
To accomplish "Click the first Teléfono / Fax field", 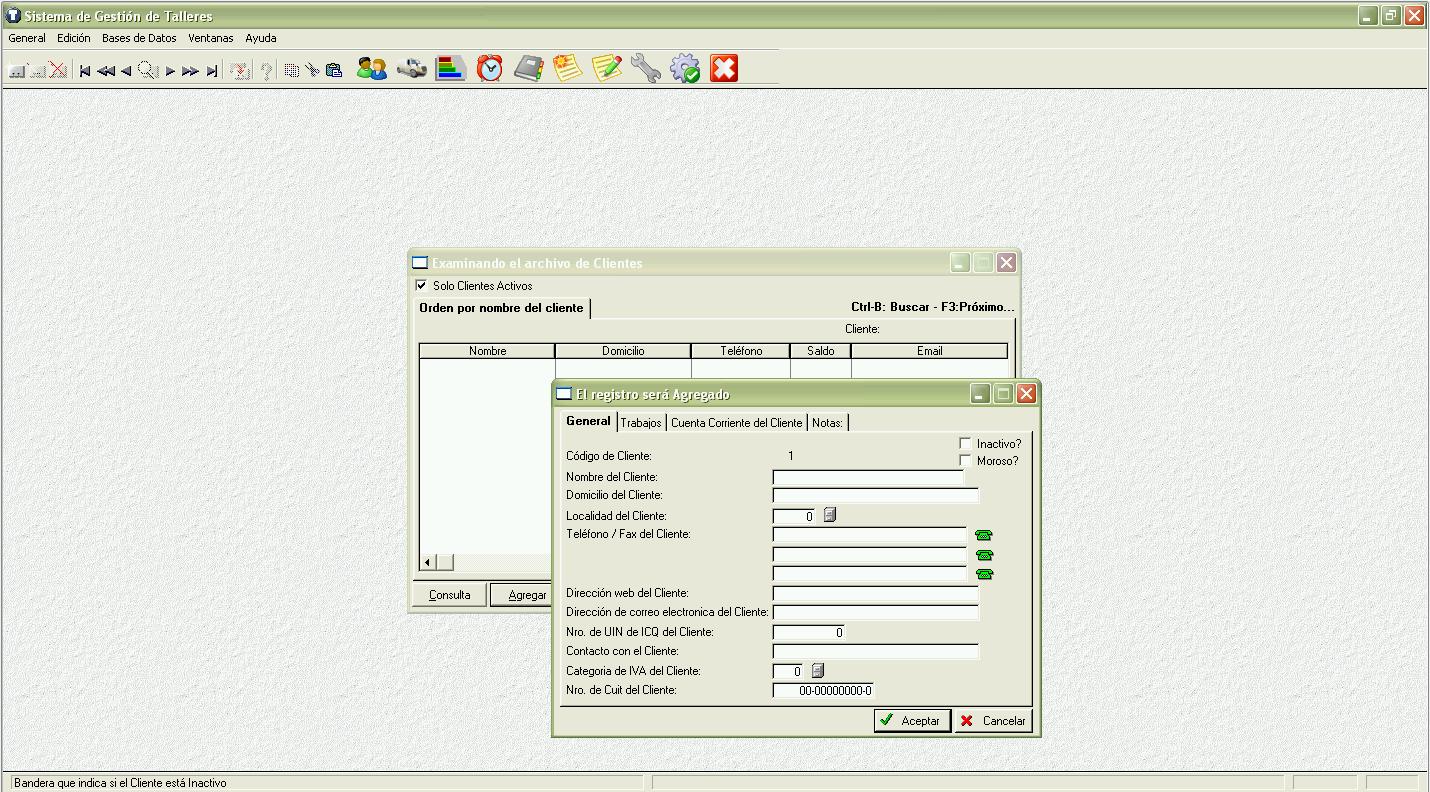I will 870,535.
